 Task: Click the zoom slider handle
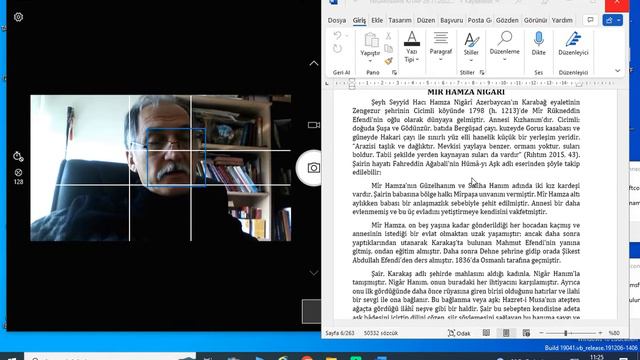566,333
